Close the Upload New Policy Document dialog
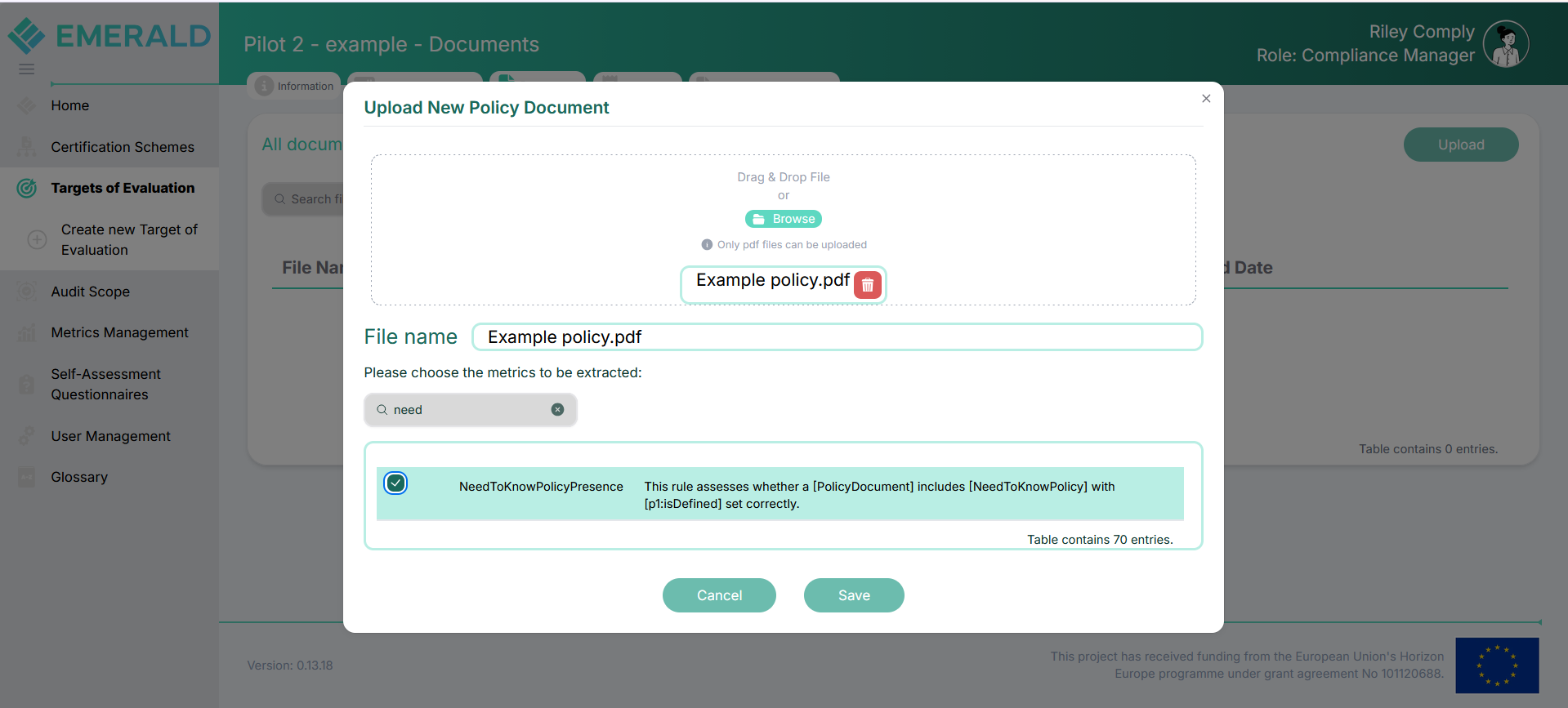The width and height of the screenshot is (1568, 708). 1206,99
